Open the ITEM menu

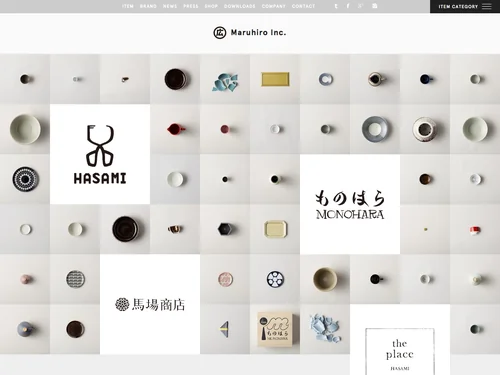tap(128, 6)
